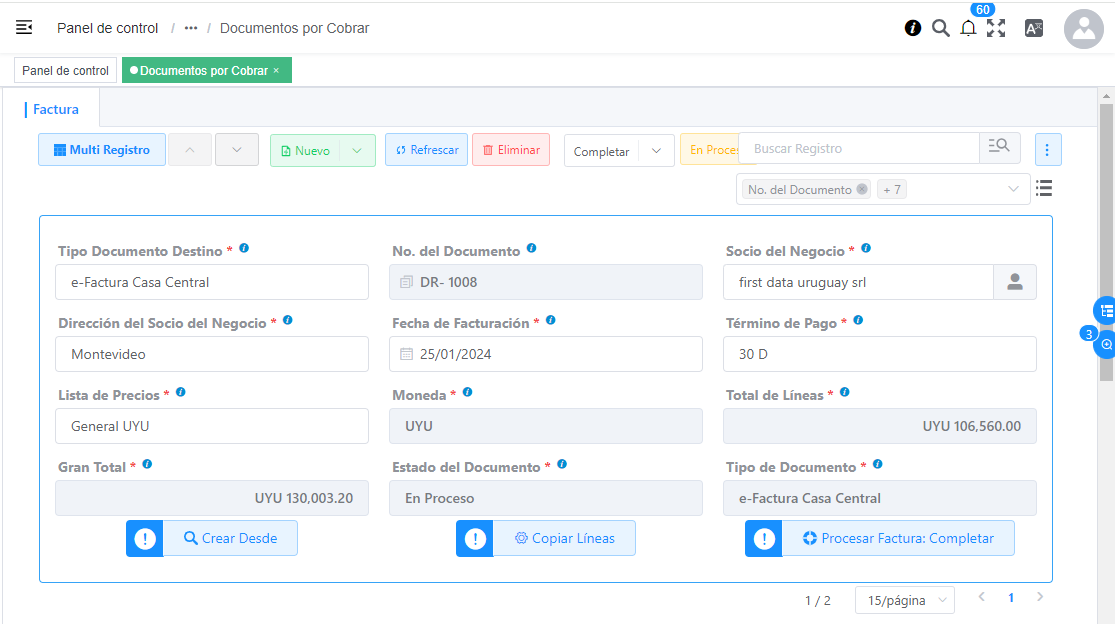The width and height of the screenshot is (1115, 624).
Task: Click the black info icon in header
Action: (x=913, y=28)
